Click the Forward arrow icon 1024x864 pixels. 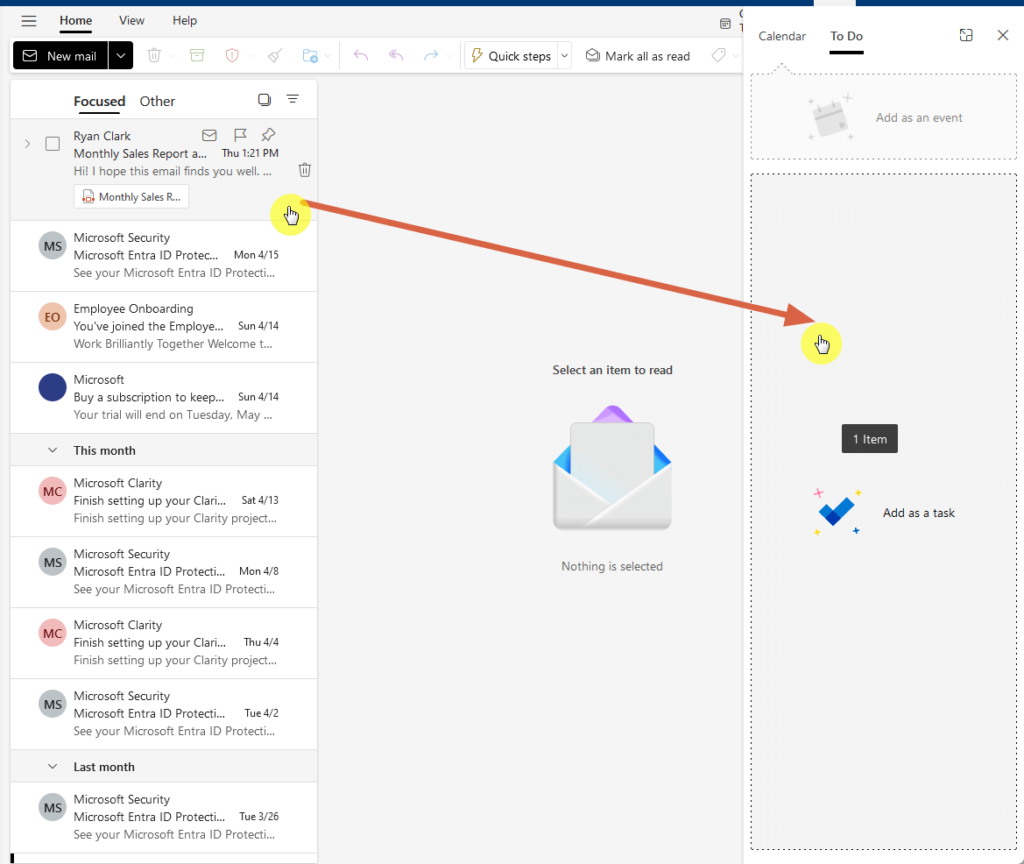coord(430,56)
